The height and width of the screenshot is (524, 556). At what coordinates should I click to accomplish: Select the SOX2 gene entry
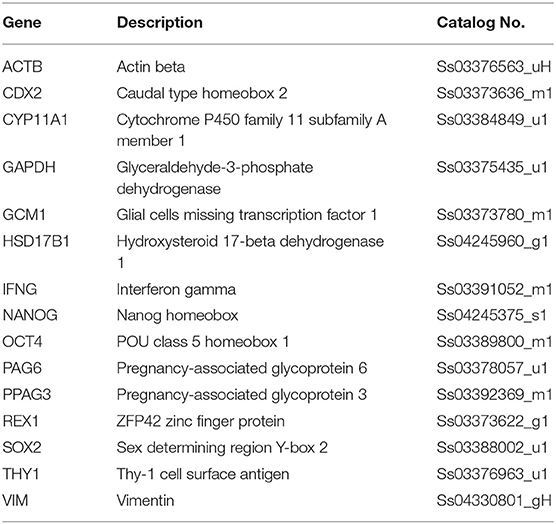click(x=22, y=447)
